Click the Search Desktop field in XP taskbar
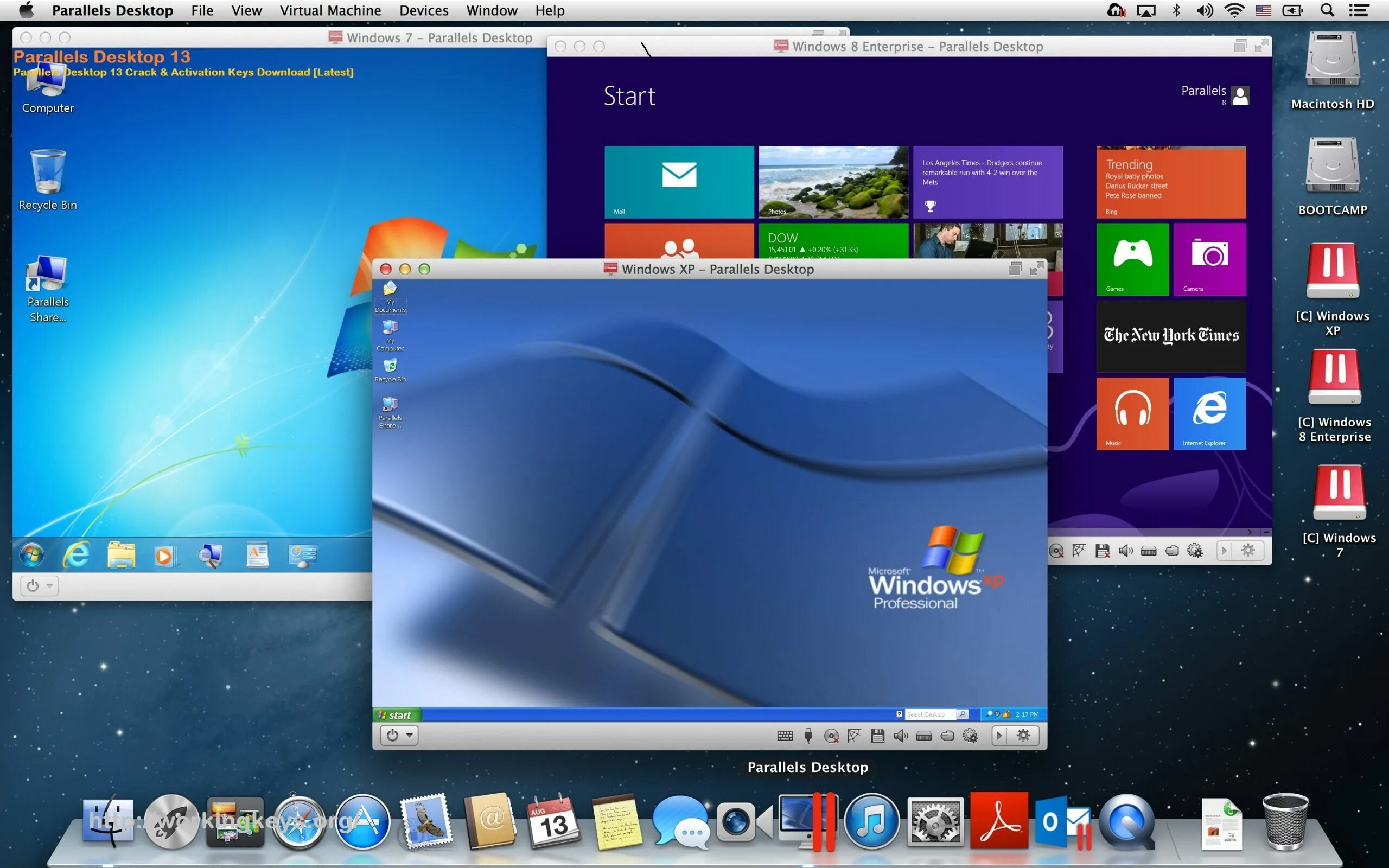 pyautogui.click(x=929, y=714)
